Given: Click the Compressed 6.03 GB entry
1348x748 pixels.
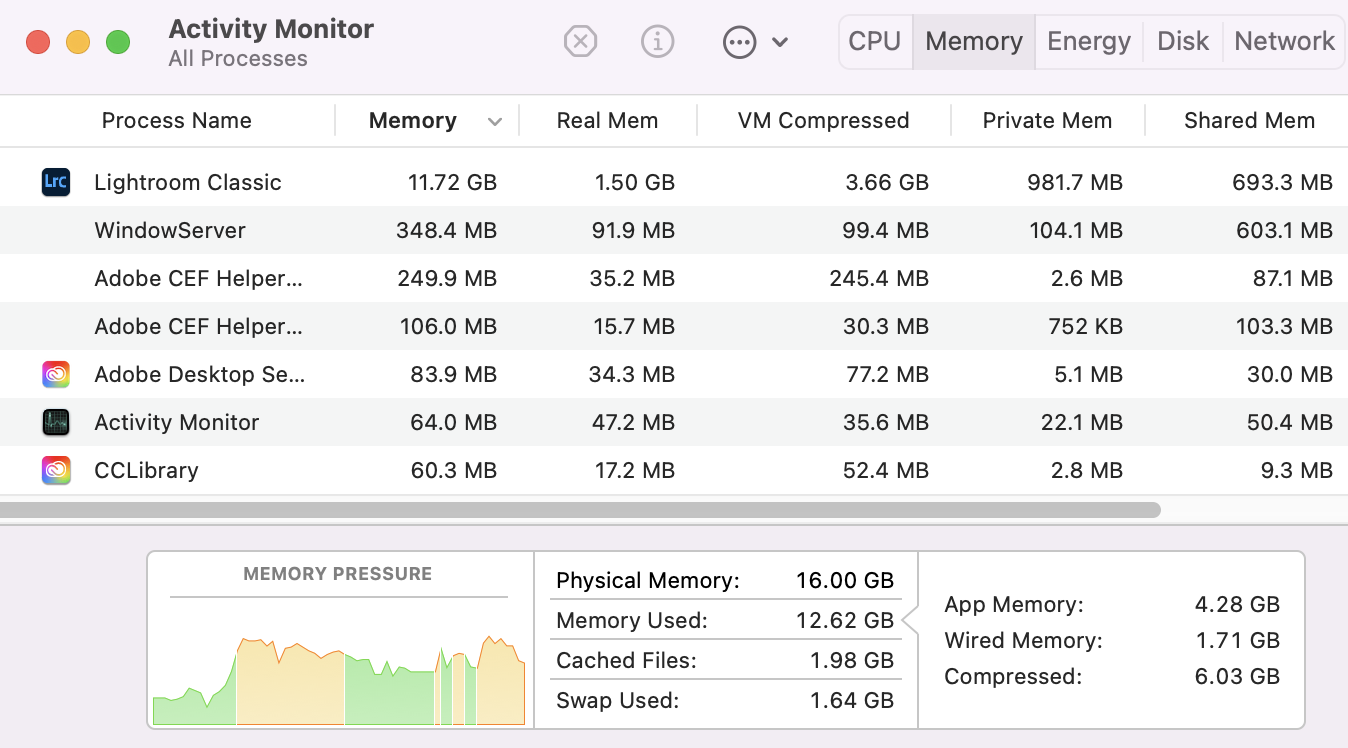Looking at the screenshot, I should coord(1112,676).
